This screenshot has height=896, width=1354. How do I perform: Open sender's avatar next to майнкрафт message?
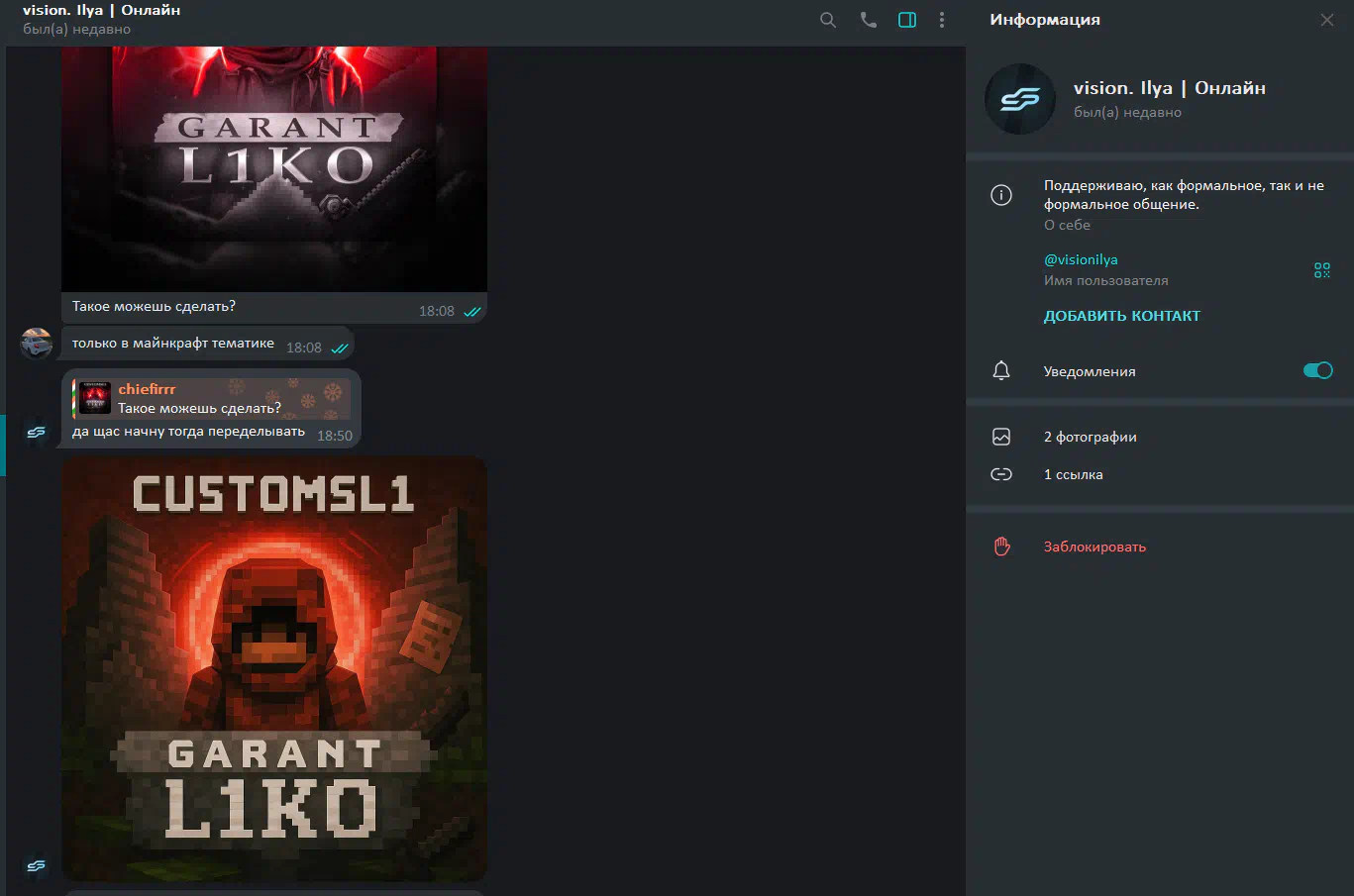point(37,344)
